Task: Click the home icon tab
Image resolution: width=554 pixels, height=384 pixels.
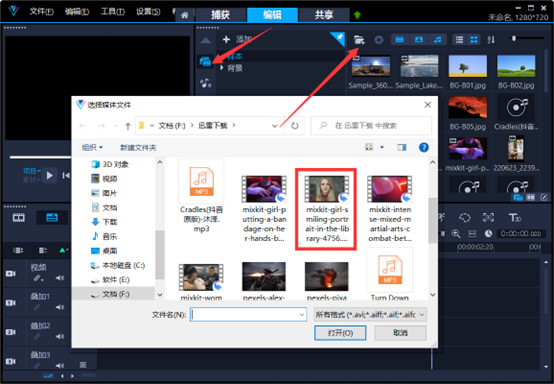Action: tap(184, 15)
